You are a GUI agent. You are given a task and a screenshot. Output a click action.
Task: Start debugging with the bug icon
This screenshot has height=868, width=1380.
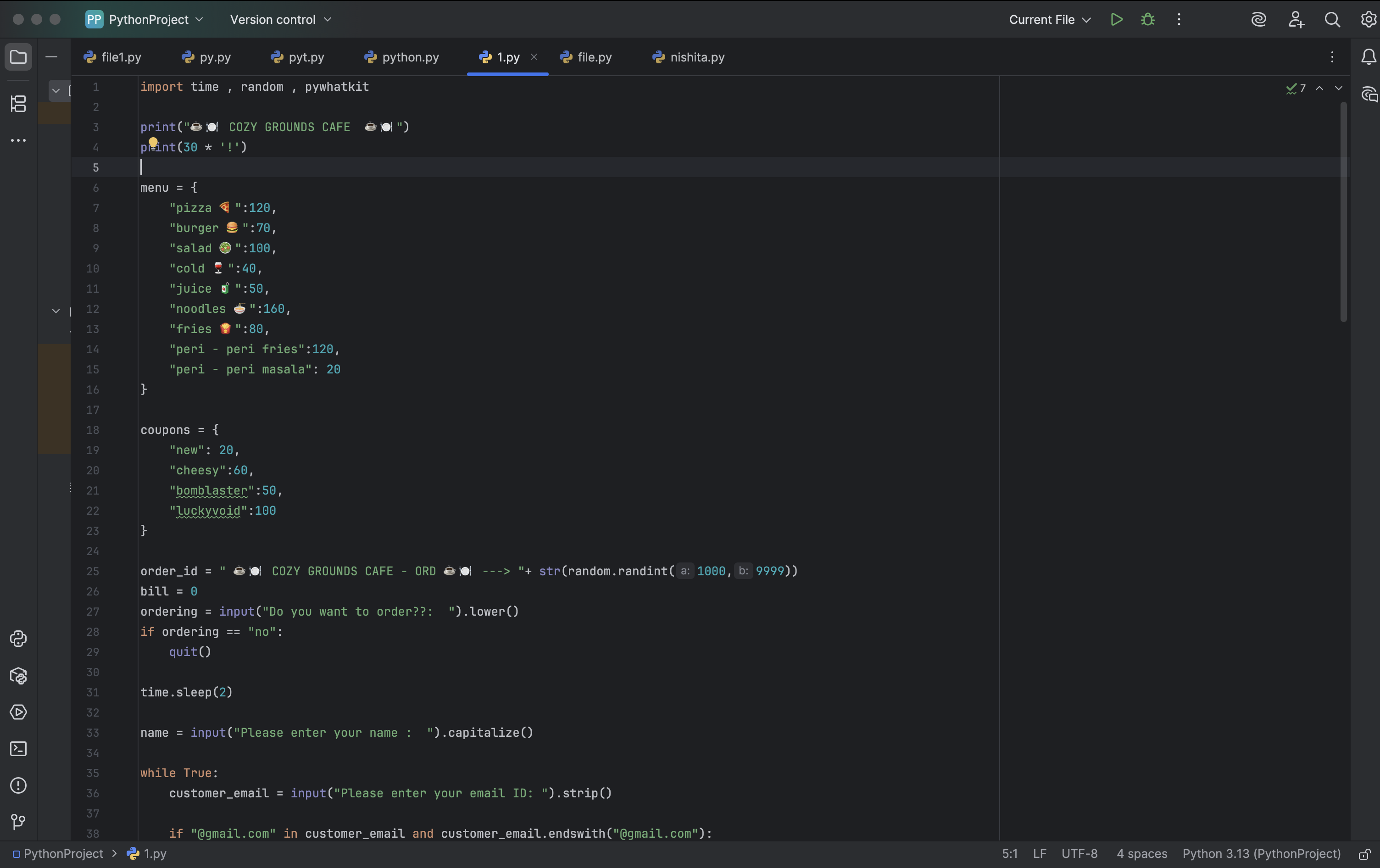pyautogui.click(x=1147, y=19)
